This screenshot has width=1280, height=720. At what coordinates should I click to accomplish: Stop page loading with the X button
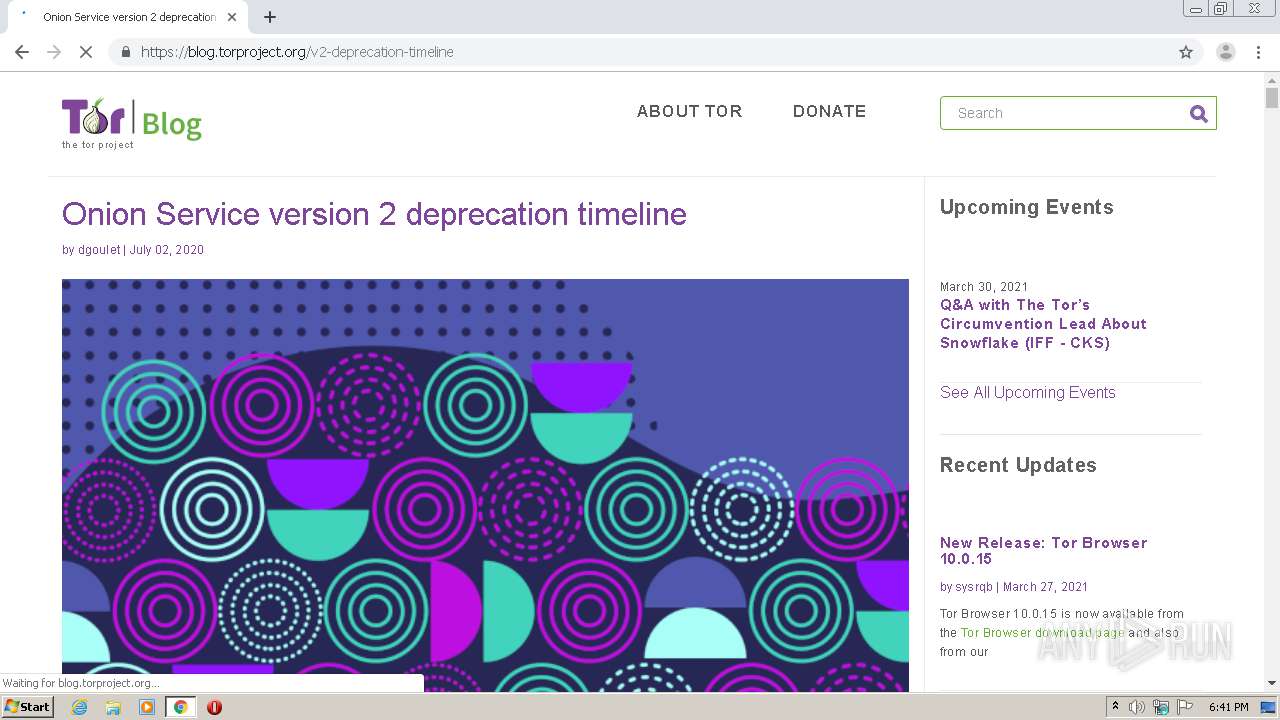[x=86, y=52]
